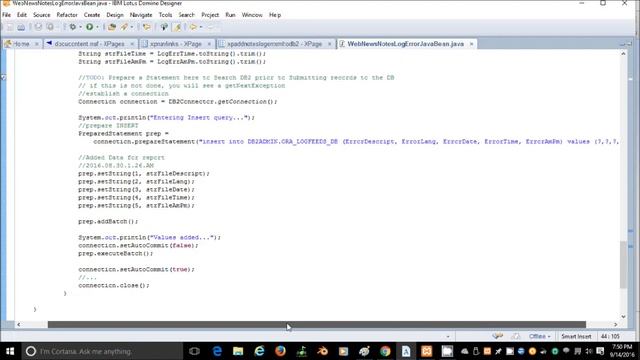
Task: Open the Search menu
Action: coord(187,15)
